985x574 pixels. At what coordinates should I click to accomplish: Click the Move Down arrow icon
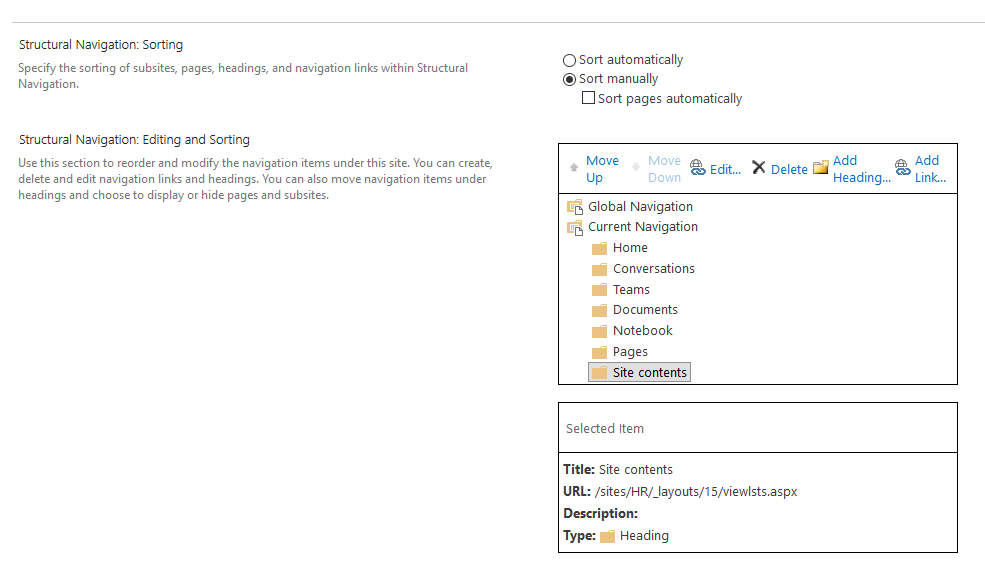(x=636, y=168)
